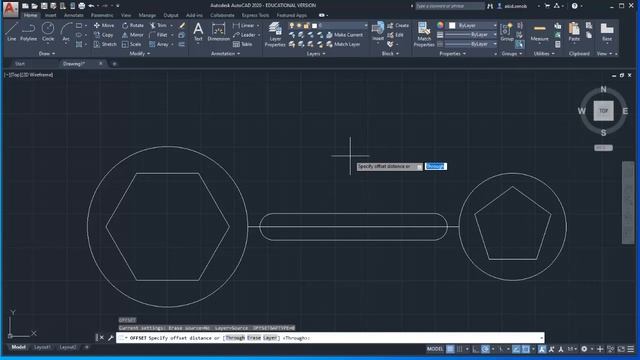The width and height of the screenshot is (640, 360).
Task: Click the Fillet tool
Action: 158,35
